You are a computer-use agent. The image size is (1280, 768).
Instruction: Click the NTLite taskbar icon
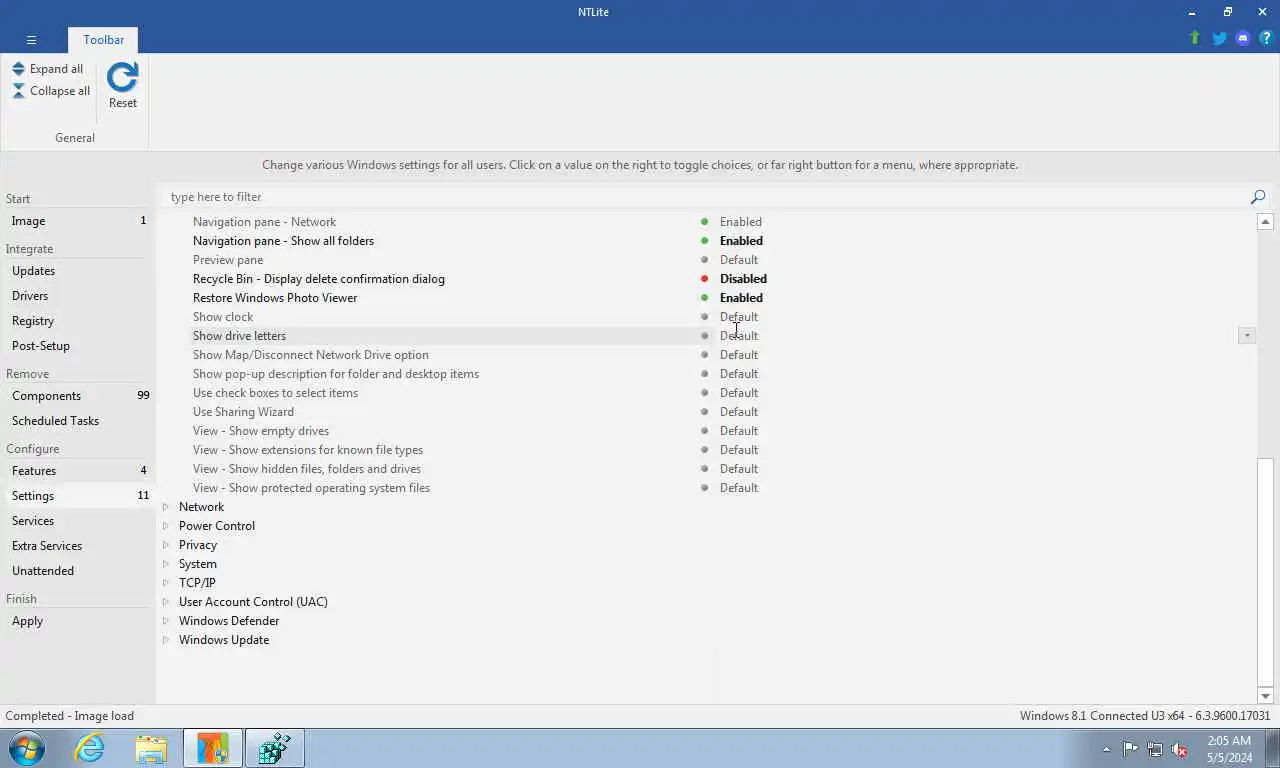click(213, 748)
